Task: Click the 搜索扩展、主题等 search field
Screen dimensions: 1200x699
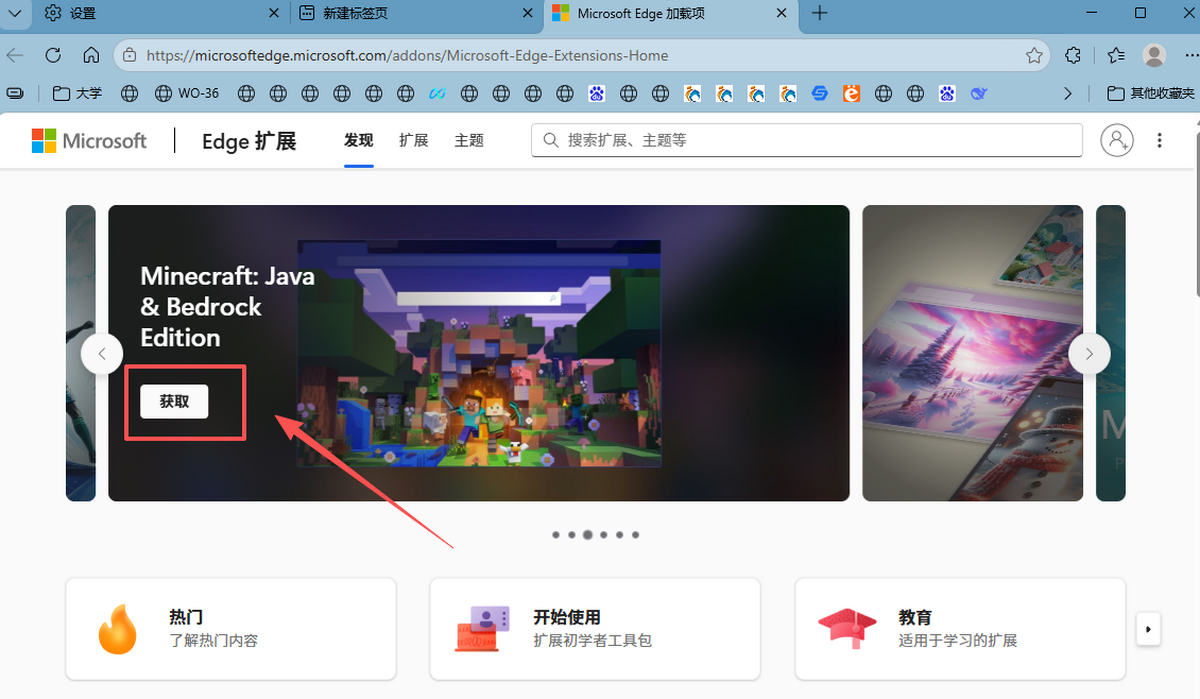Action: (807, 140)
